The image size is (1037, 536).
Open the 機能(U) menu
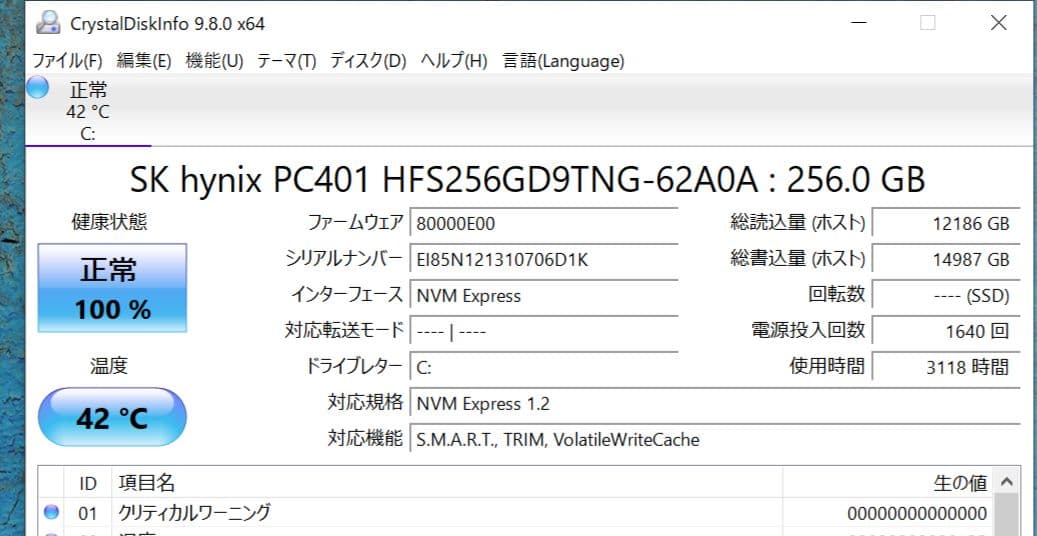tap(214, 61)
